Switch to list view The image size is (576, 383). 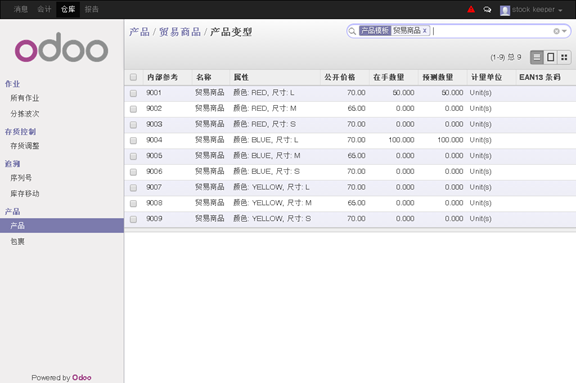pyautogui.click(x=537, y=57)
